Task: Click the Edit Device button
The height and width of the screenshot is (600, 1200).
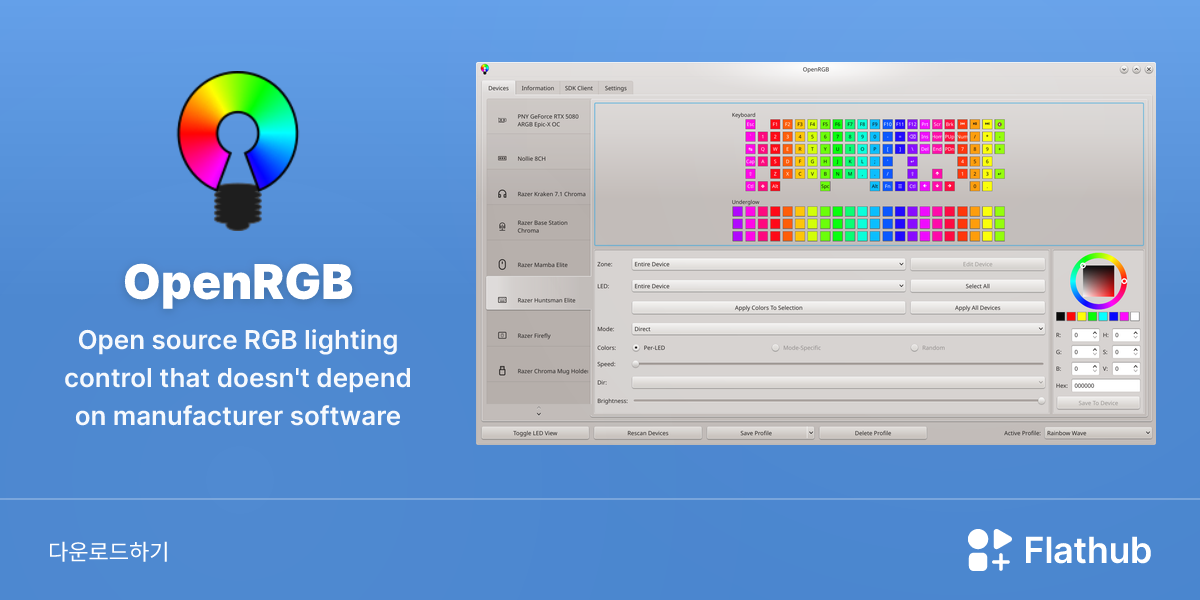Action: pos(977,264)
